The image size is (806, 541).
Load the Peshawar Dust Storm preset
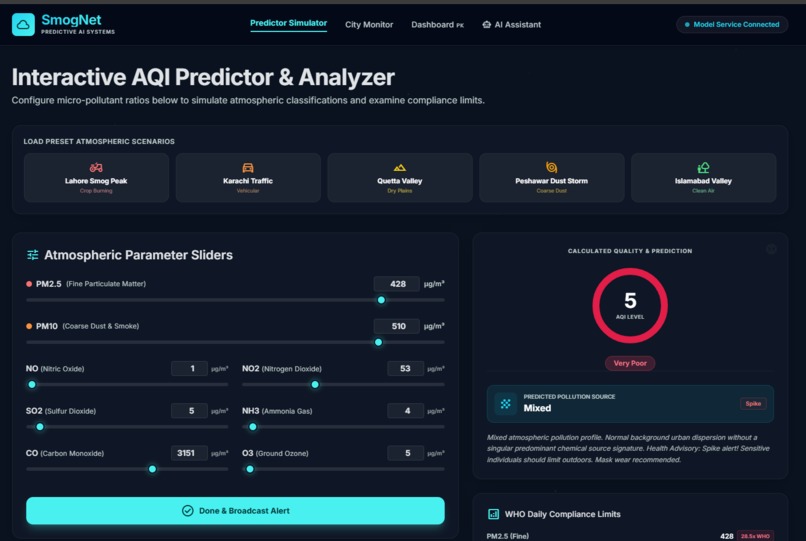tap(552, 177)
